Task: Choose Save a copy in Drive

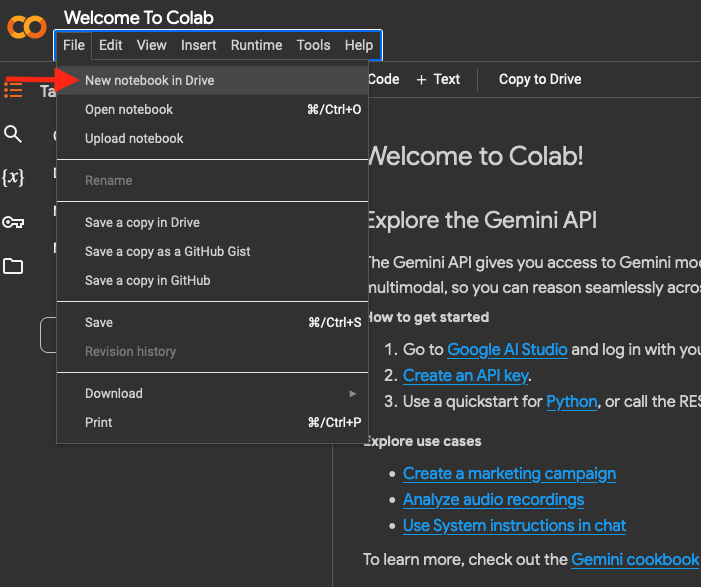Action: [x=142, y=222]
